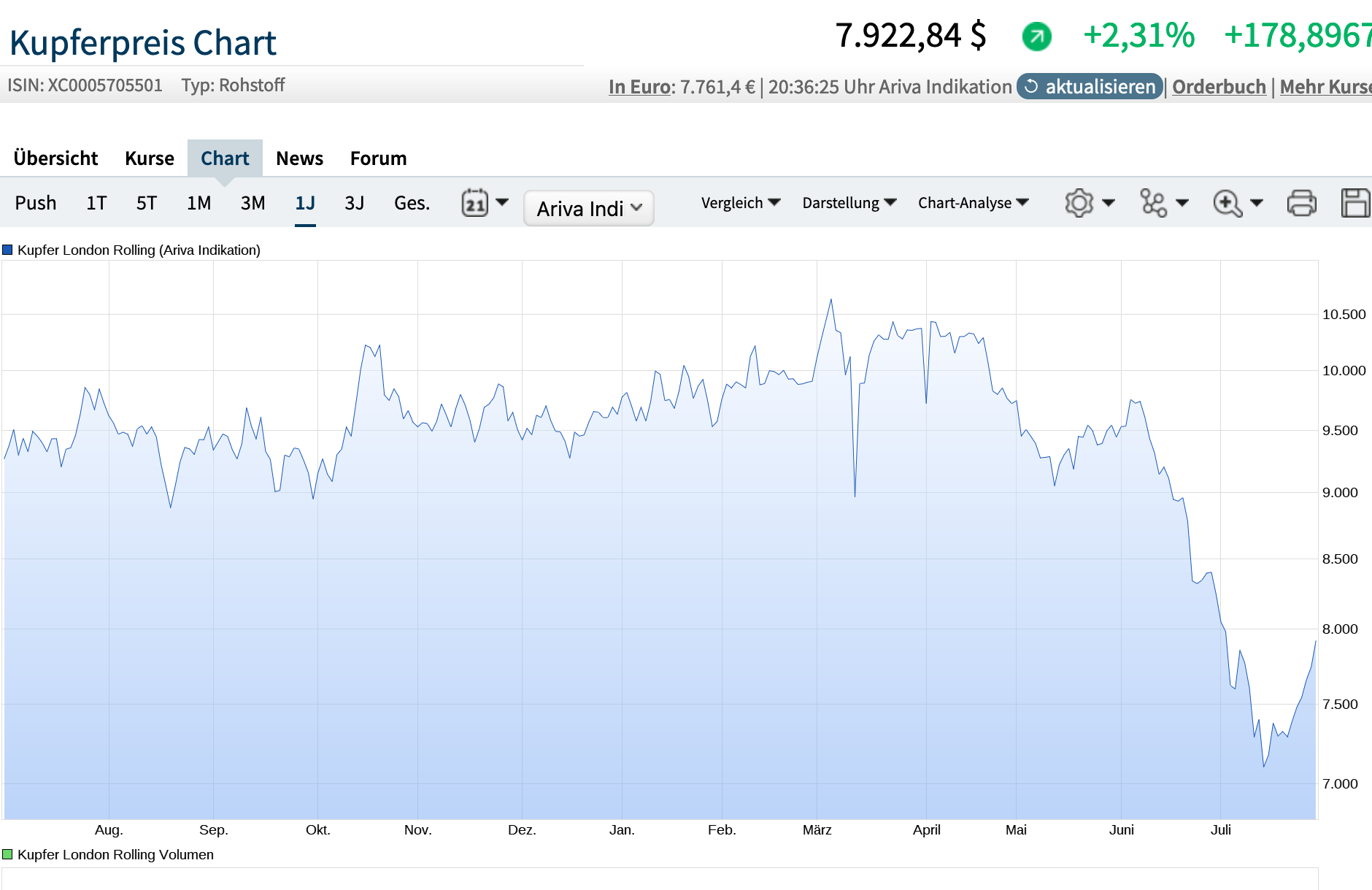Click the Okt. label on time axis
The height and width of the screenshot is (890, 1372).
click(317, 829)
